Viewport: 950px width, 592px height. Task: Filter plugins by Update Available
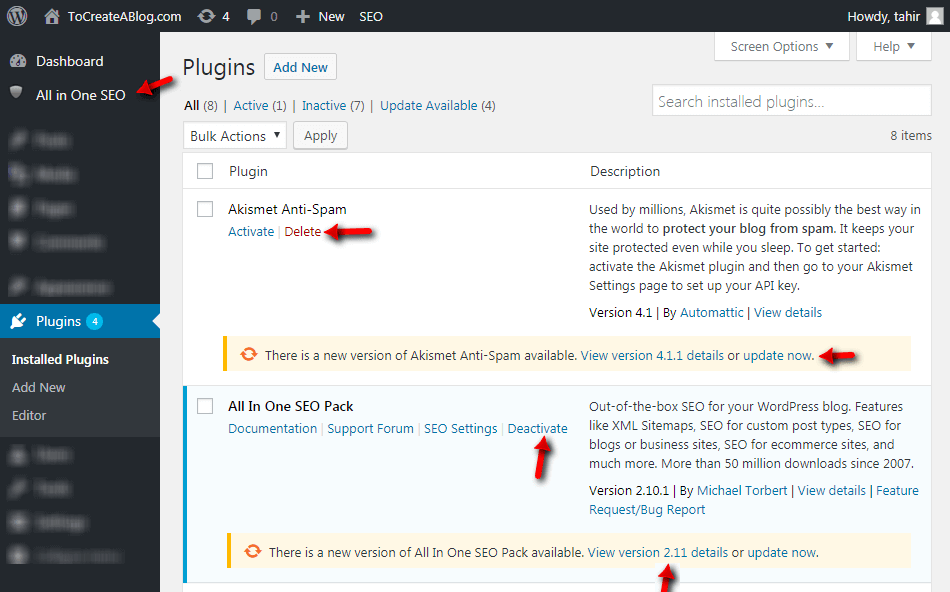point(428,105)
